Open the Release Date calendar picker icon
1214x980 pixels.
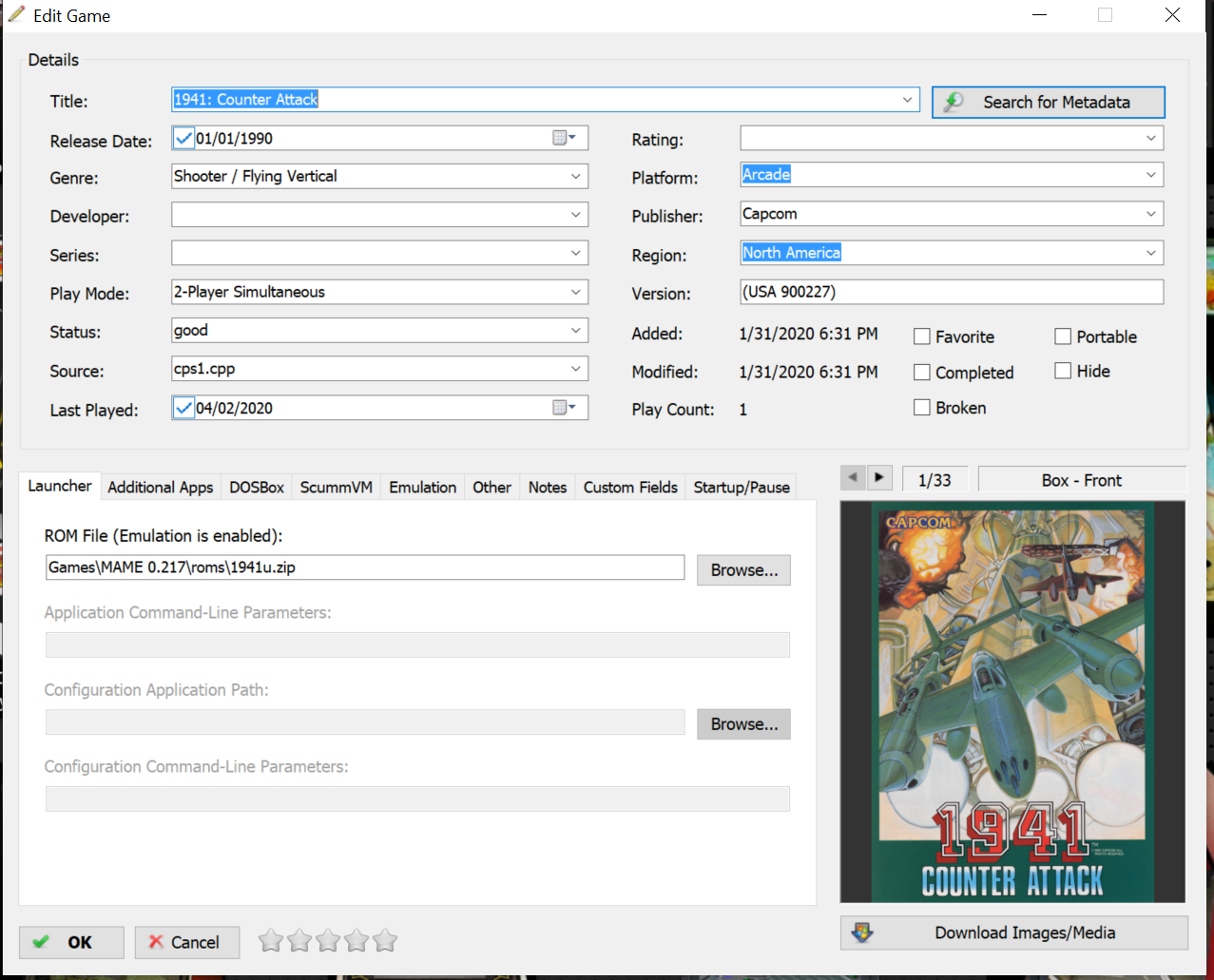564,138
